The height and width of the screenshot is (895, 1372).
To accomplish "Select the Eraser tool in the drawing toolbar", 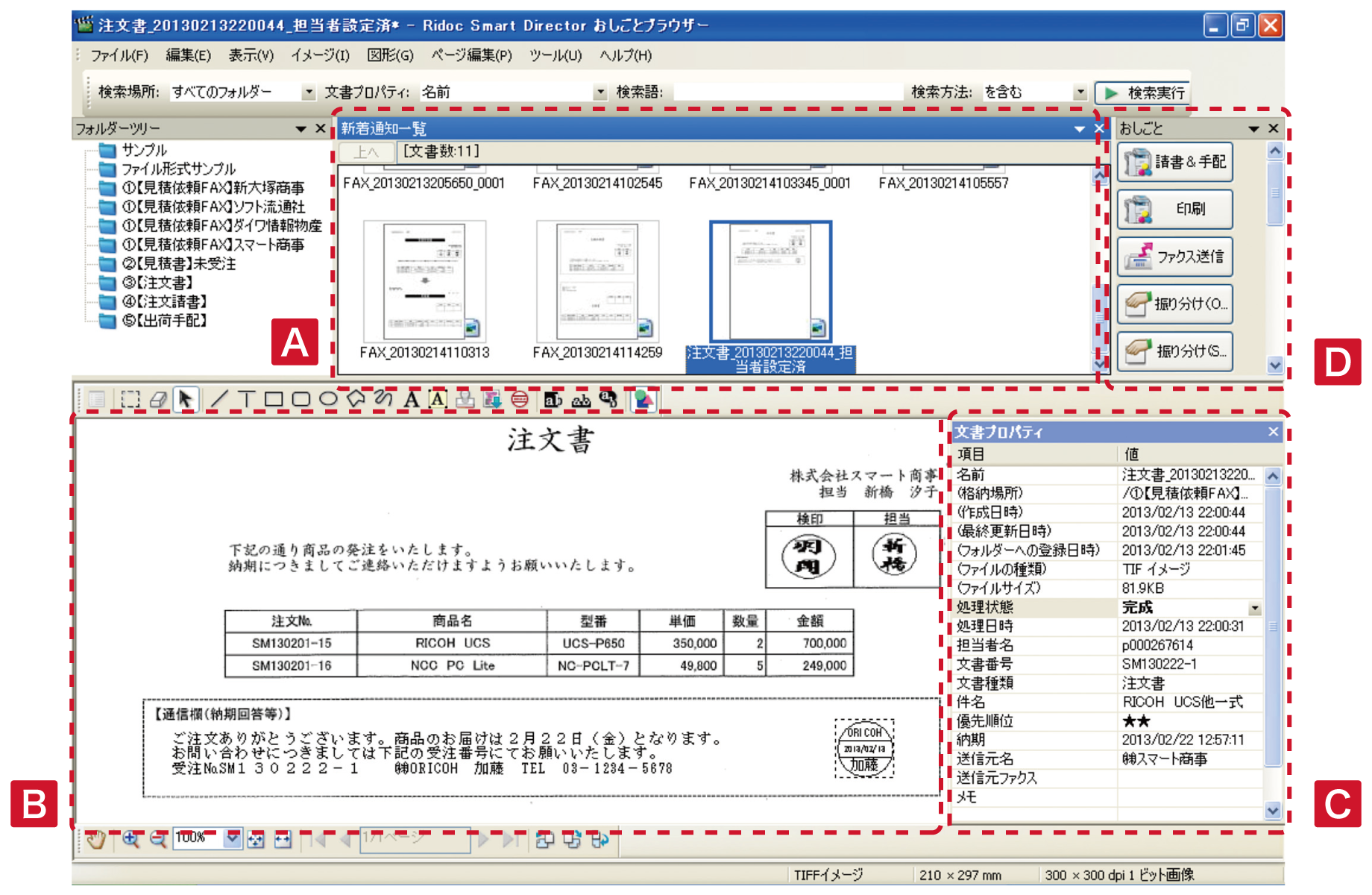I will 157,400.
